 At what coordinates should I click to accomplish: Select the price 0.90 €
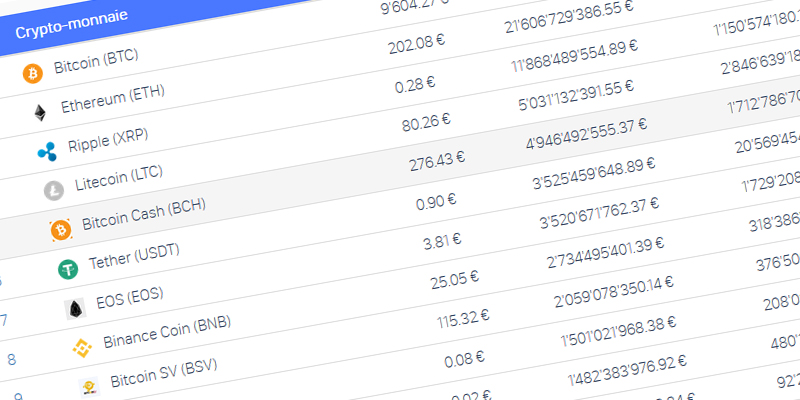[x=436, y=202]
